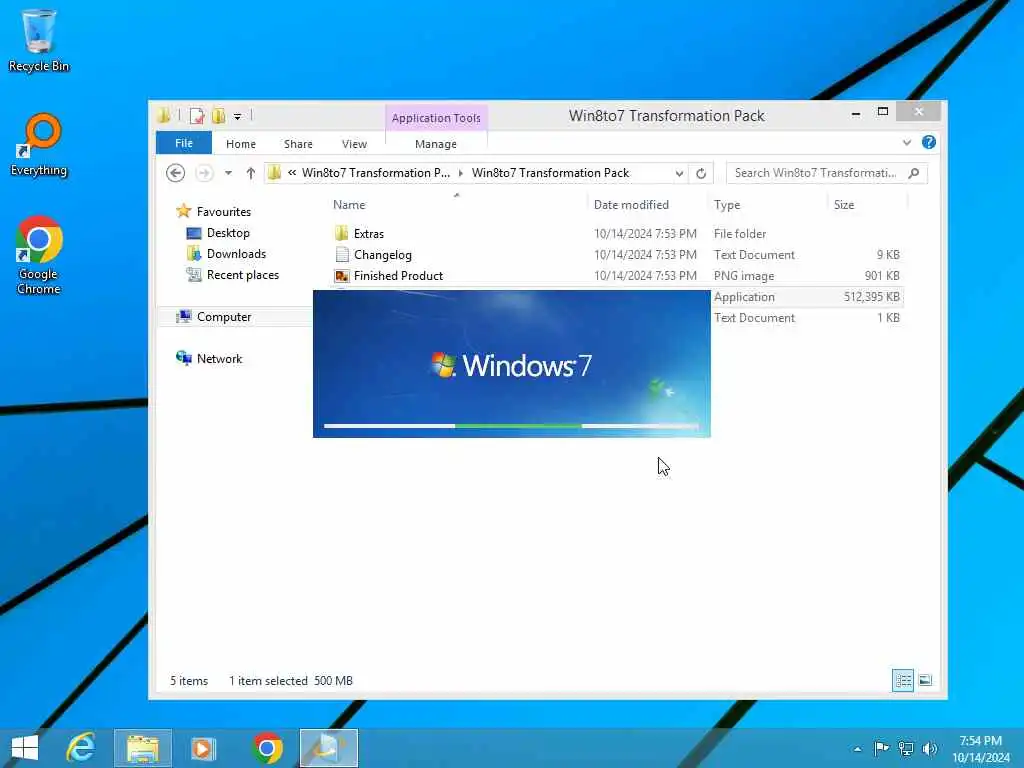Click the Properties quick access toolbar icon
This screenshot has height=768, width=1024.
(x=197, y=116)
